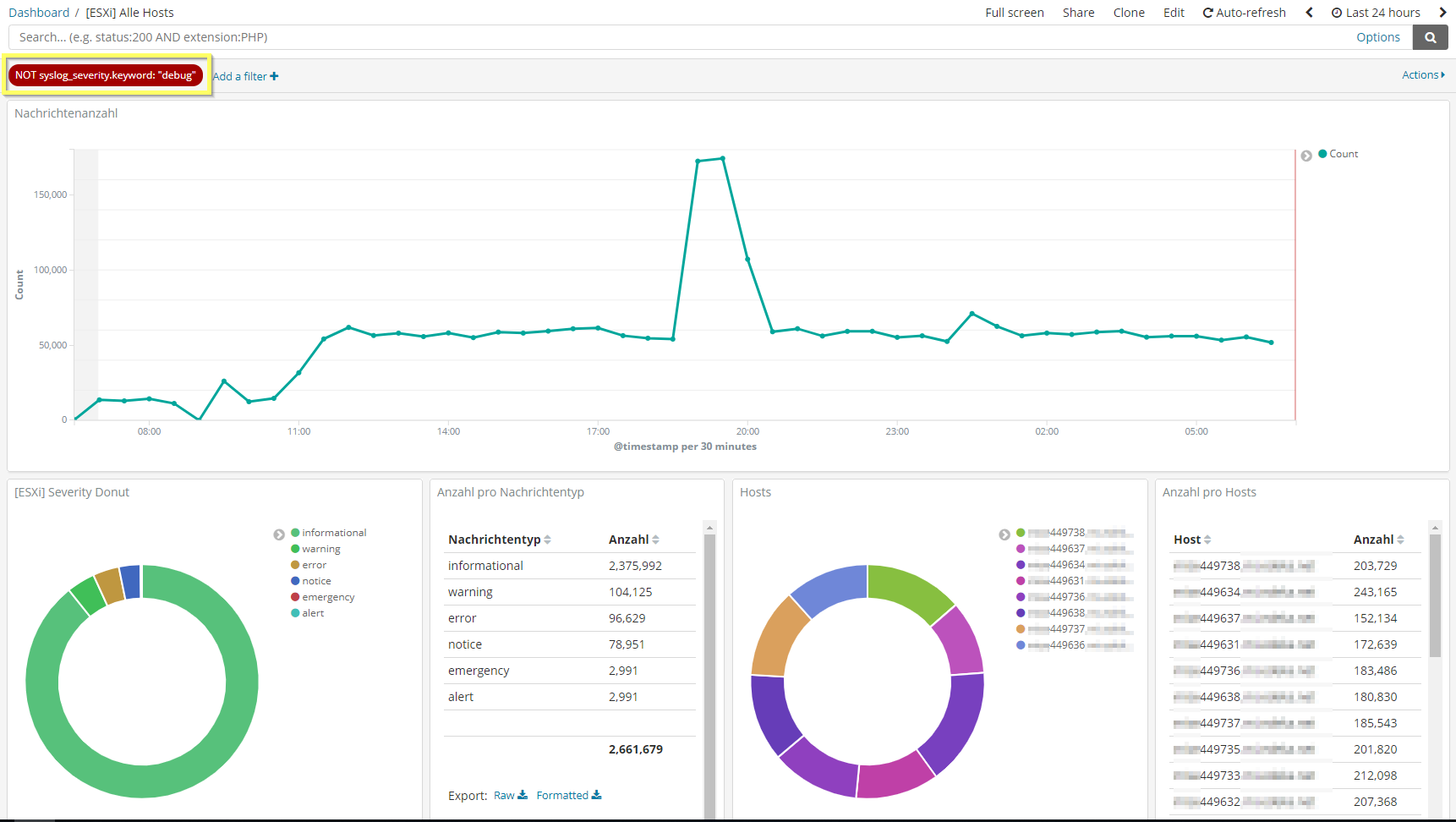Sort Hosts table by Anzahl icon

point(1400,540)
